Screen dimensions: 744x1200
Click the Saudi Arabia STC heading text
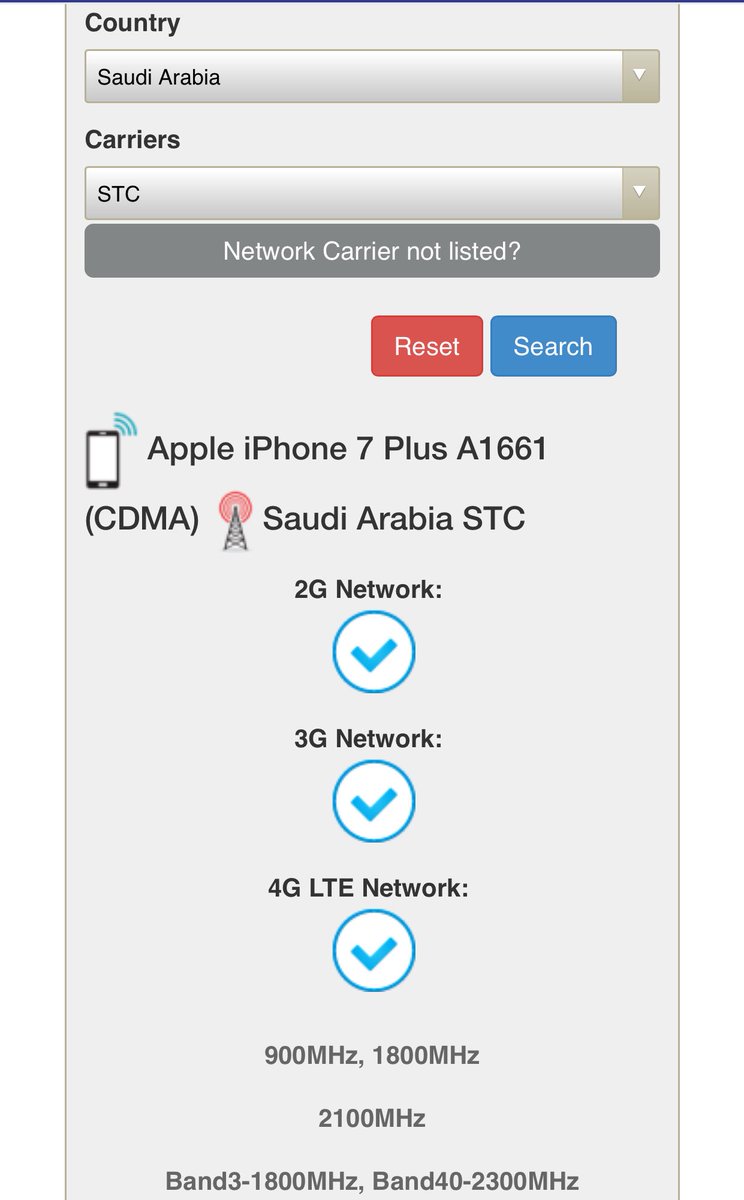(393, 519)
